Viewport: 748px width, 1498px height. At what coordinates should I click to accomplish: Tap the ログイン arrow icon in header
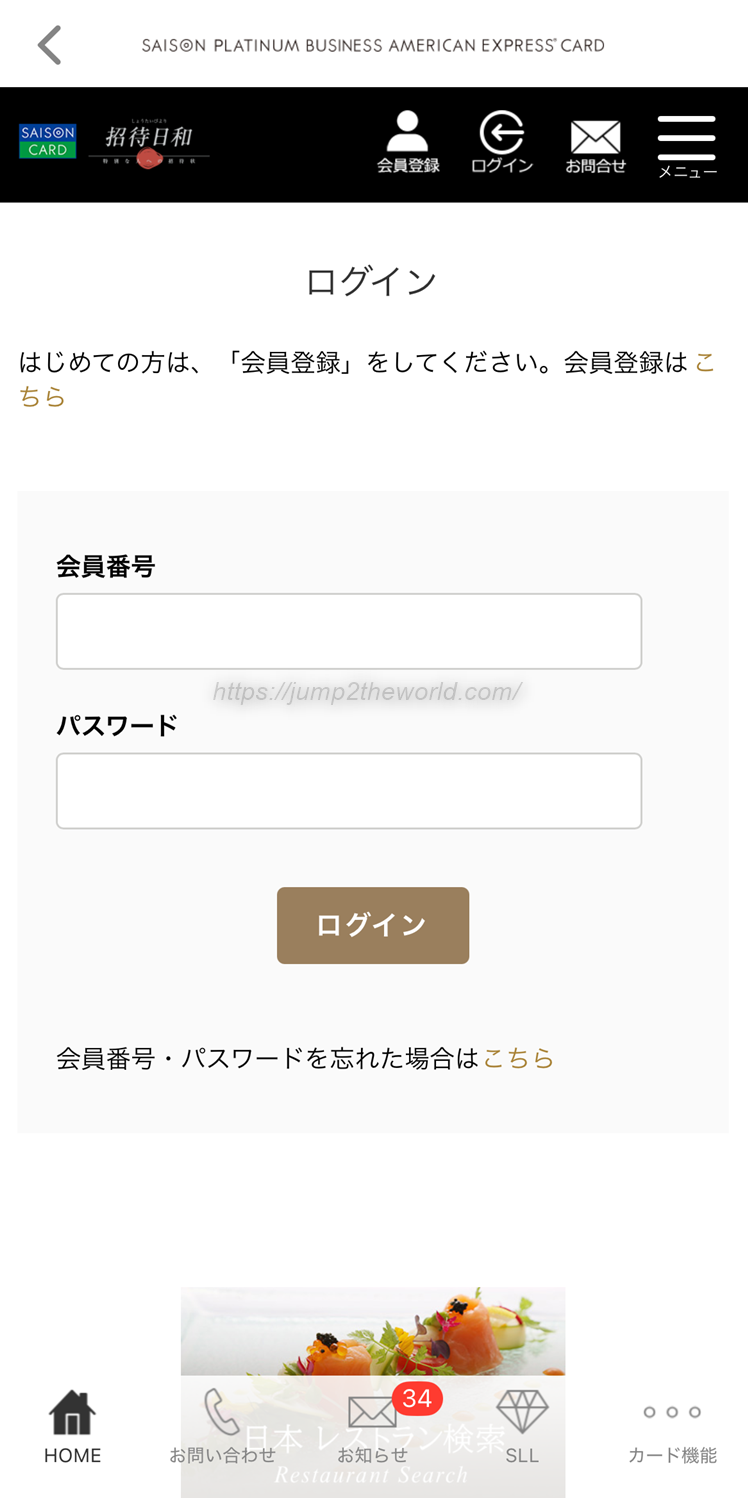coord(501,143)
